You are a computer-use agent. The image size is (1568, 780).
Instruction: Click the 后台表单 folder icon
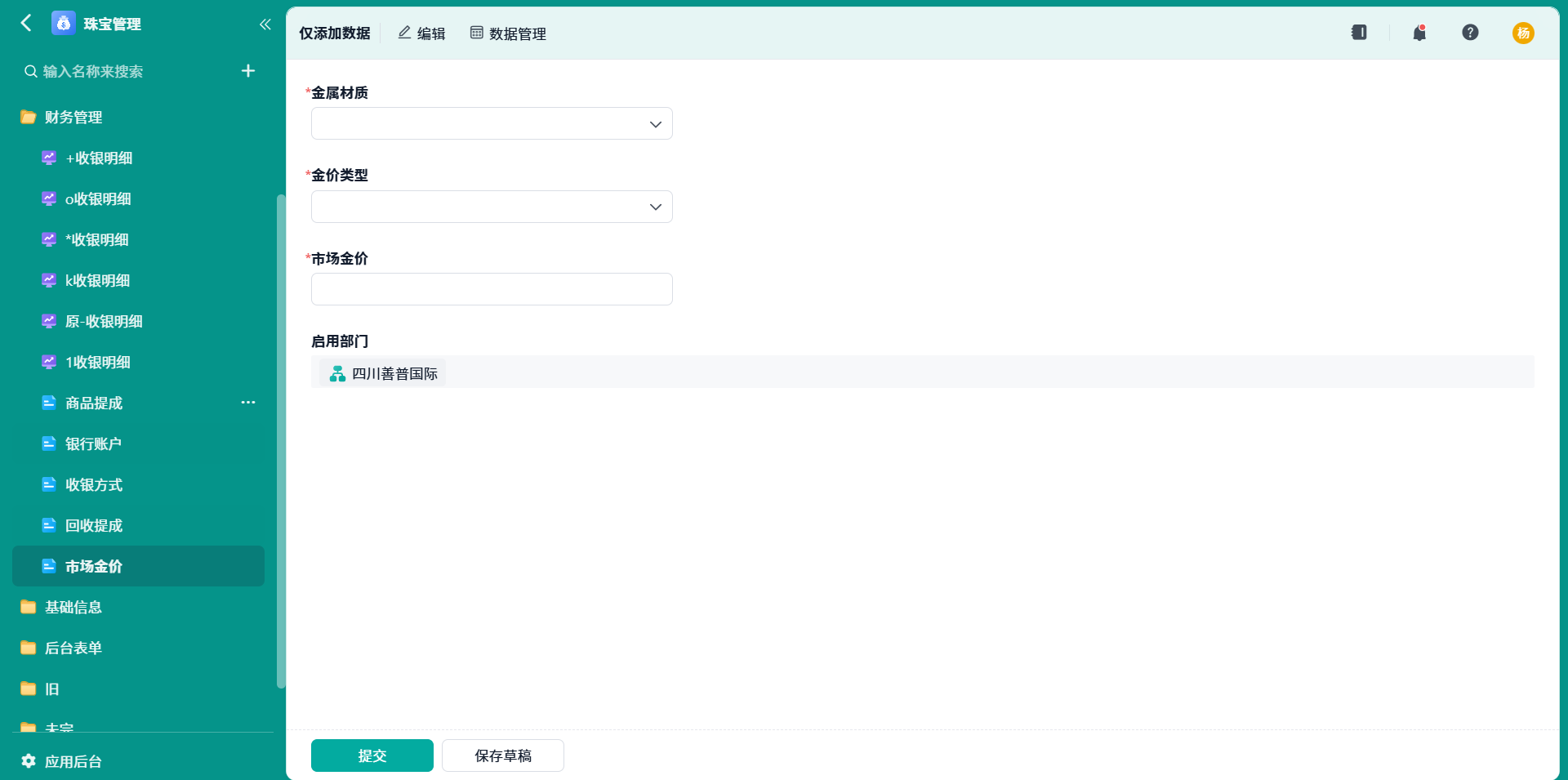point(29,648)
